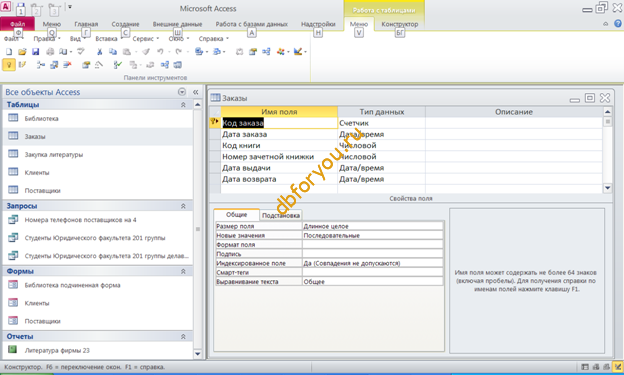Click the Paste clipboard icon

click(x=127, y=52)
